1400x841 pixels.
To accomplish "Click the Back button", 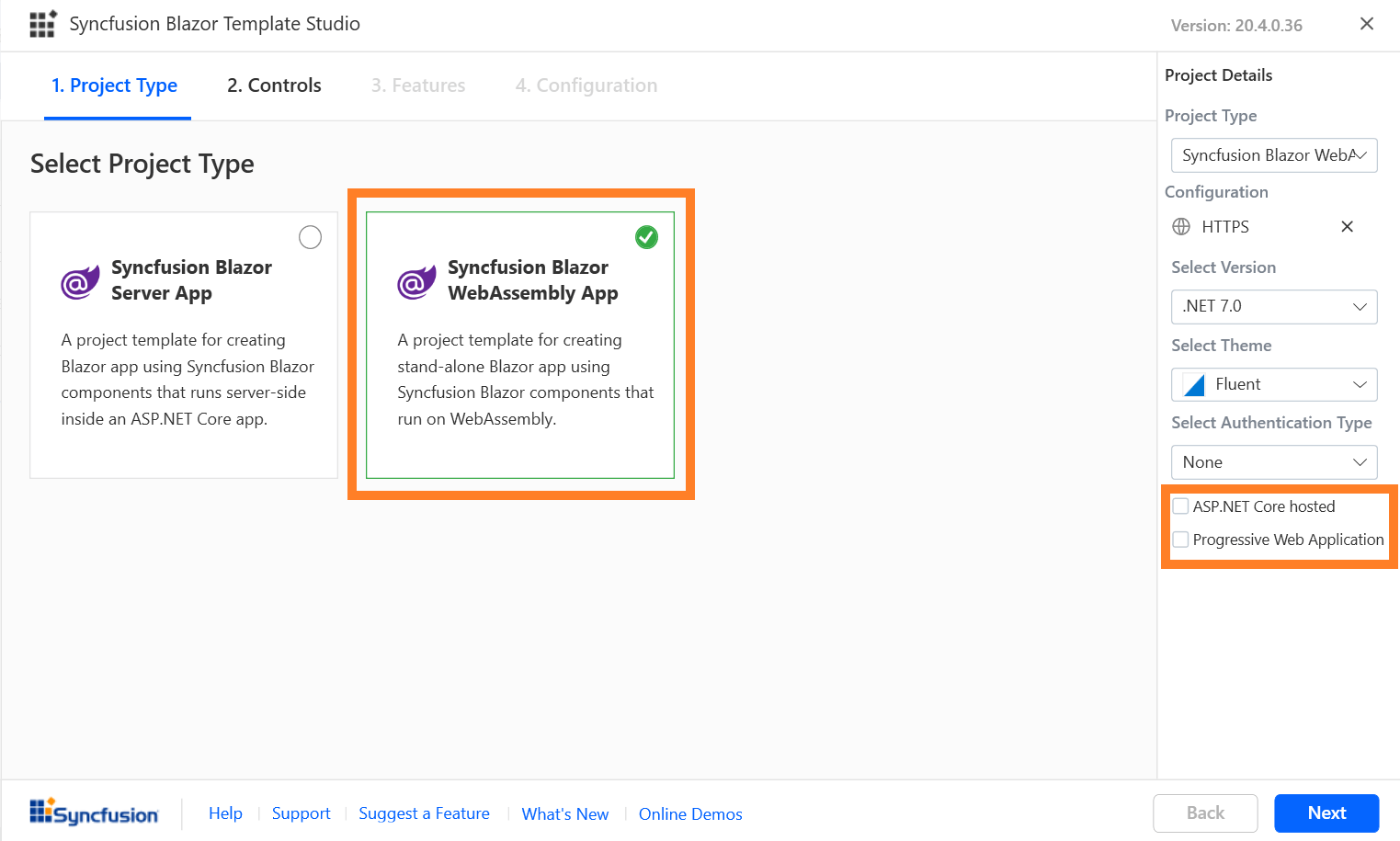I will pos(1205,813).
